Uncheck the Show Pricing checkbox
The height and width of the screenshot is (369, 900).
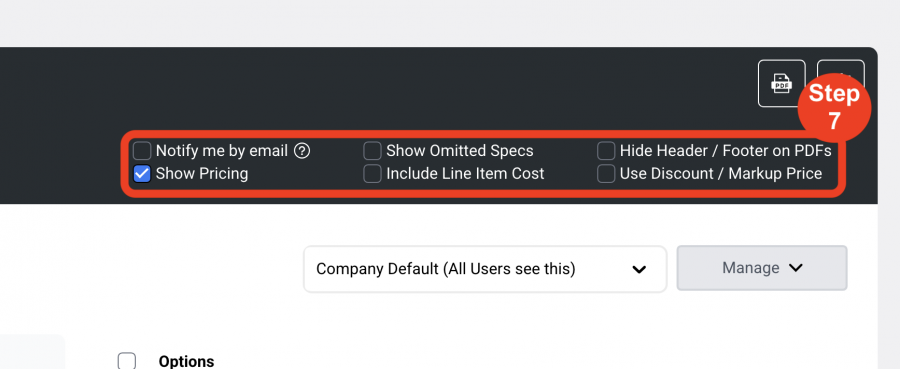(x=142, y=174)
